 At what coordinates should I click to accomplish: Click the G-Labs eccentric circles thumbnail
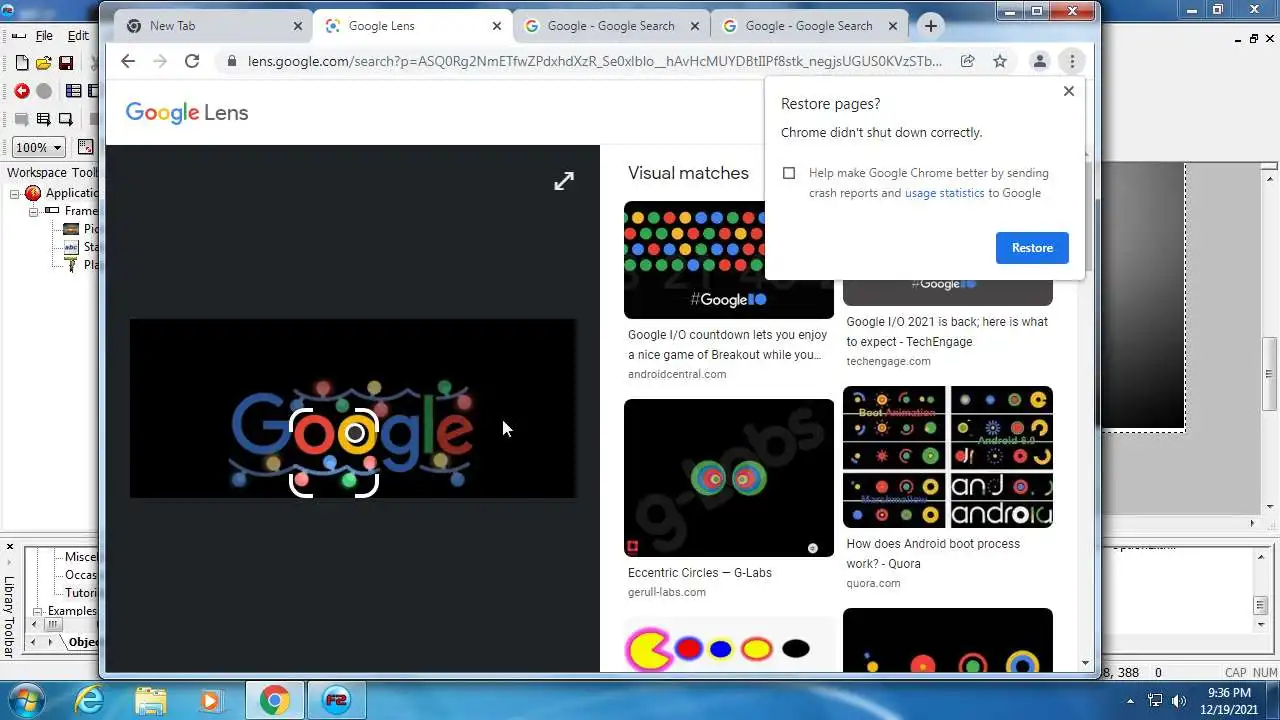729,478
